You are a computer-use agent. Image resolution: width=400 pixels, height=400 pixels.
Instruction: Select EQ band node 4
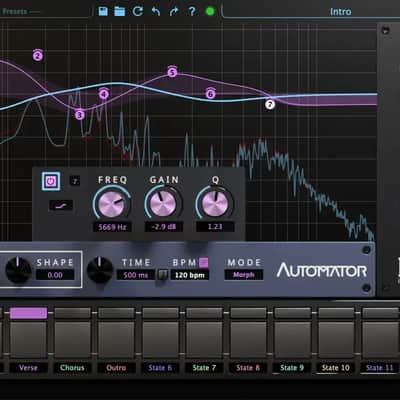(104, 94)
